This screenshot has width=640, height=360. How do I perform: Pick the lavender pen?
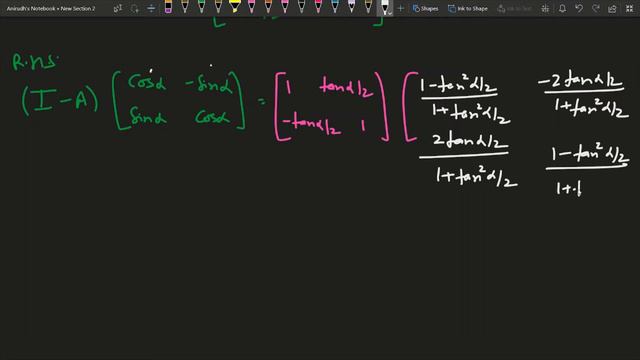pyautogui.click(x=351, y=7)
